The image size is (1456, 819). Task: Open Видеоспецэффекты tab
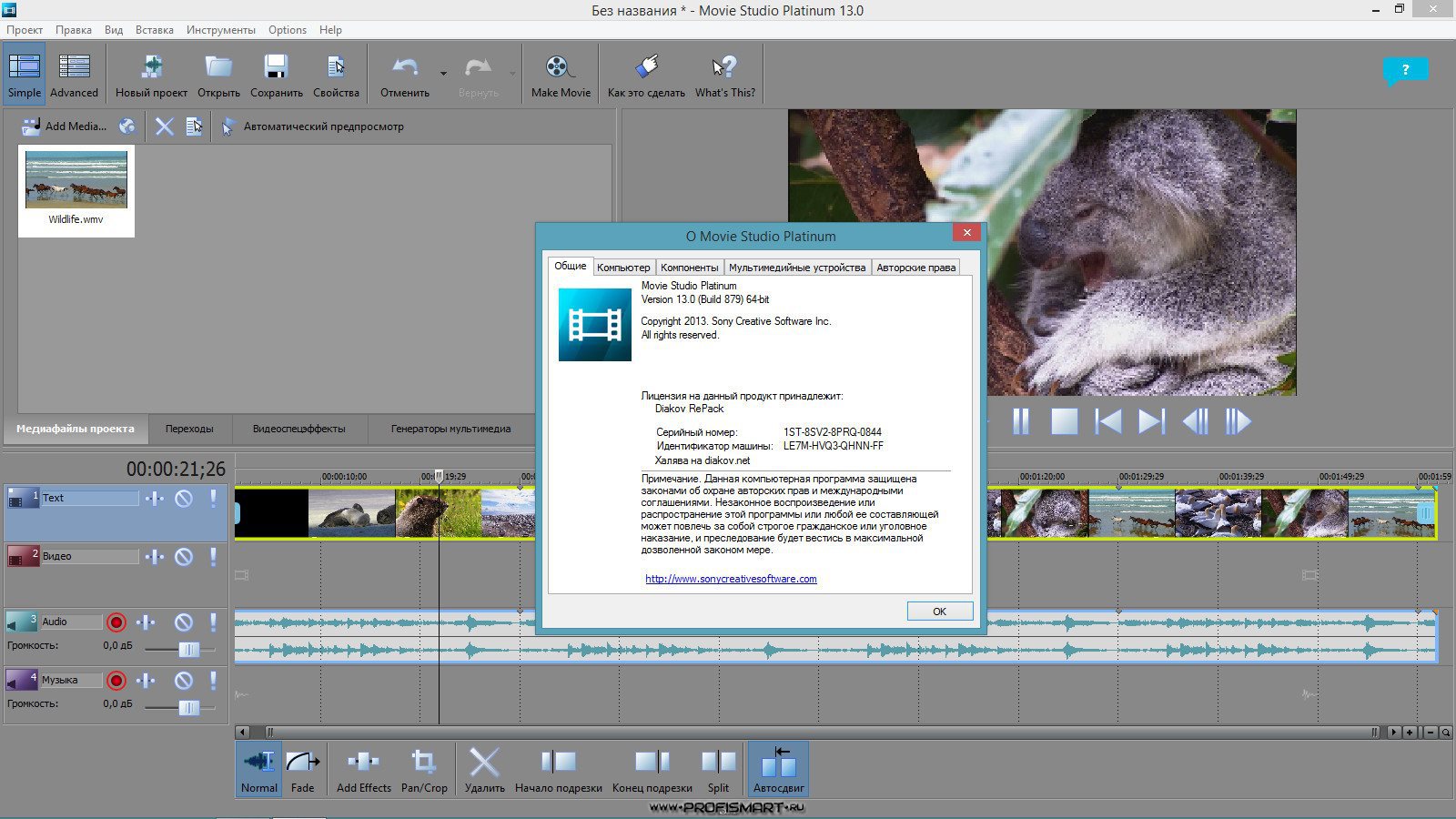[299, 429]
